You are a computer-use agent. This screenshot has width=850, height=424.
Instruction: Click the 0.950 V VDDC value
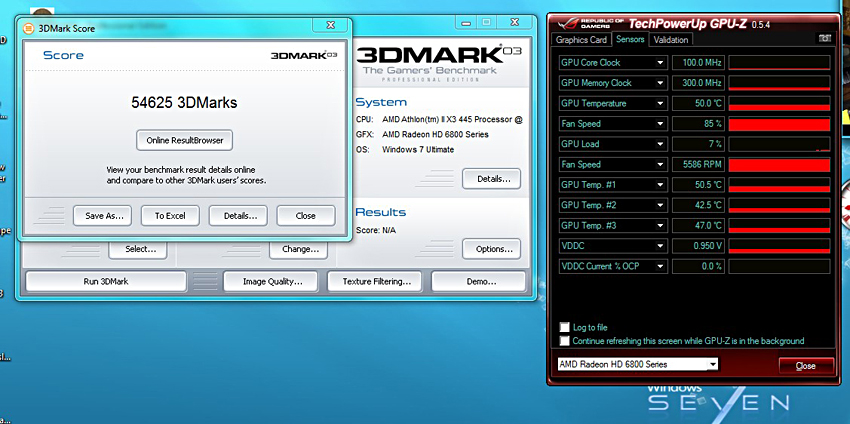coord(698,246)
